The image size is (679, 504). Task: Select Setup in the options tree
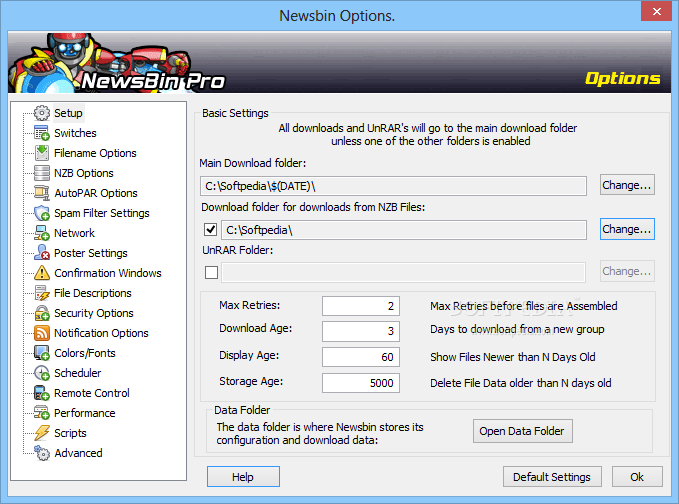68,113
